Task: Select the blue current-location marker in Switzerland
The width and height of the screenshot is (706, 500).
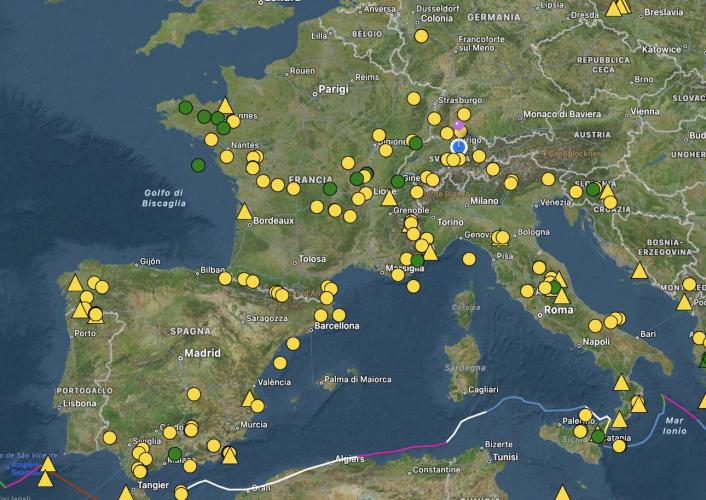Action: pos(458,147)
